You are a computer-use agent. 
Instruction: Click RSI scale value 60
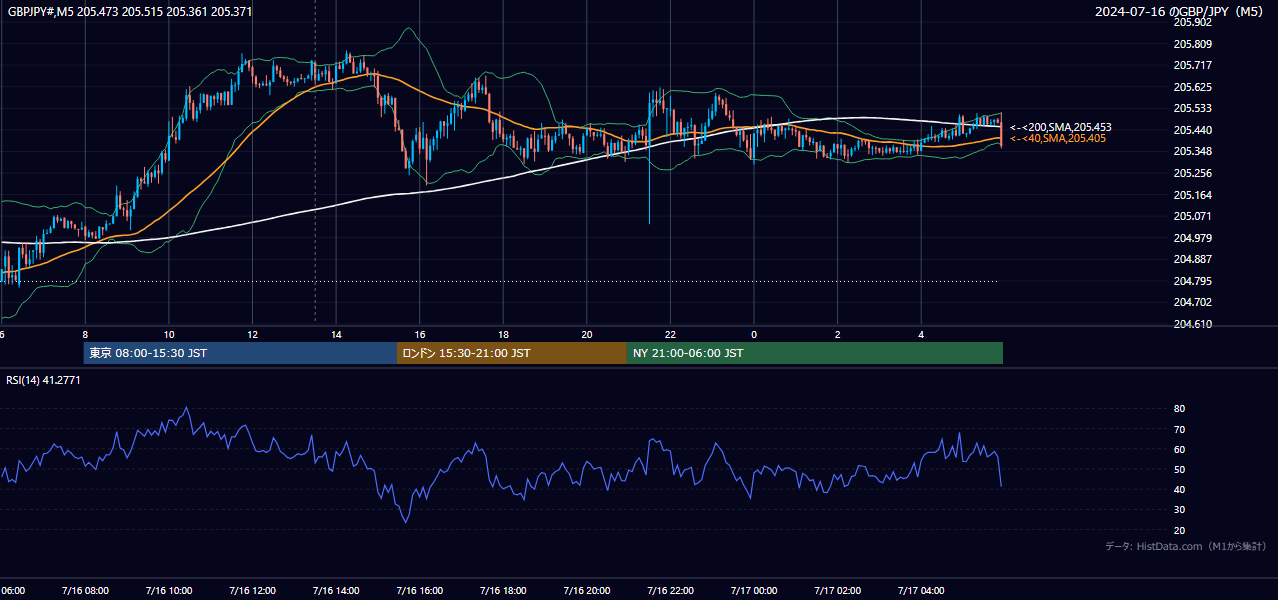(1179, 449)
